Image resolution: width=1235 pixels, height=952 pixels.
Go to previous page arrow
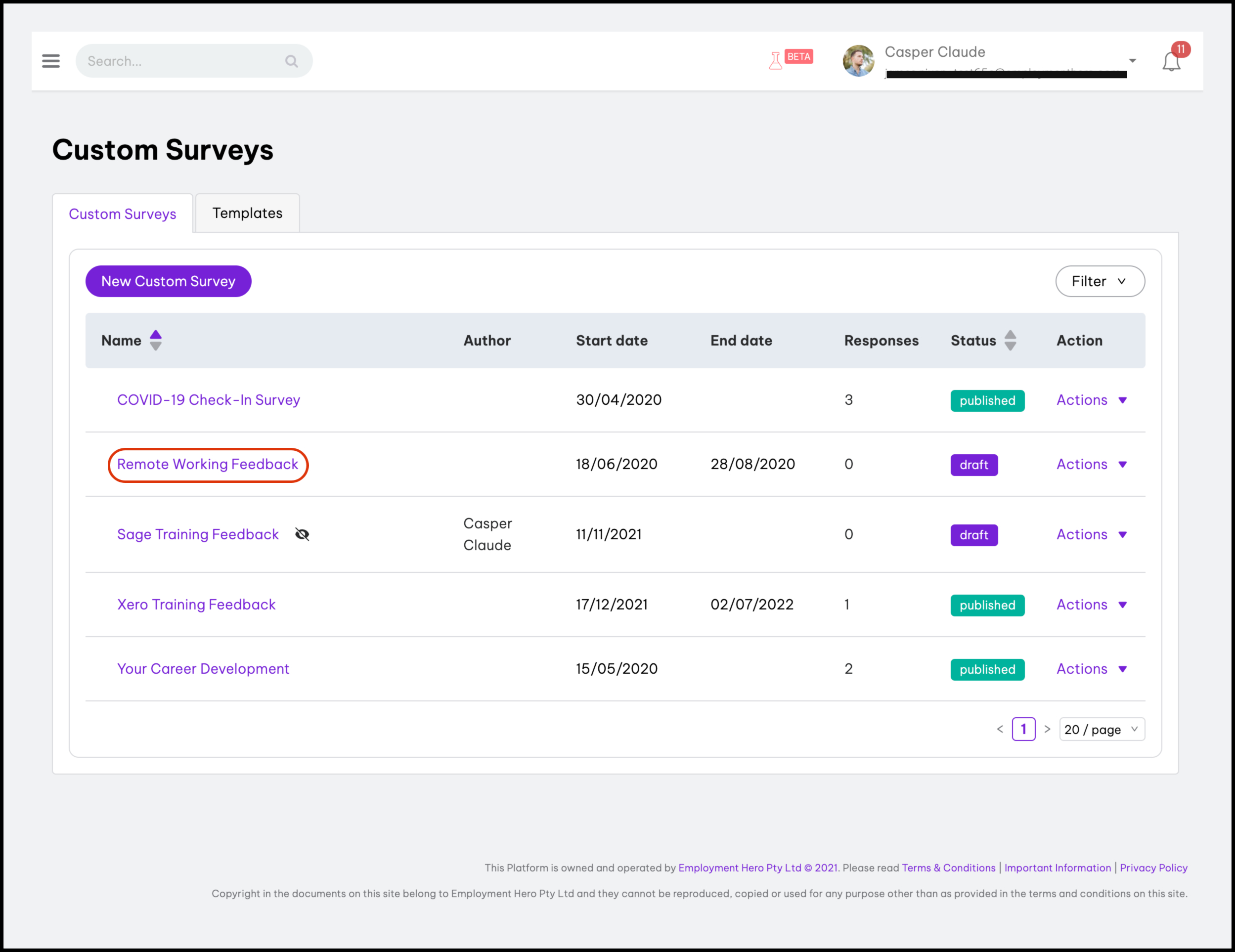tap(1000, 729)
